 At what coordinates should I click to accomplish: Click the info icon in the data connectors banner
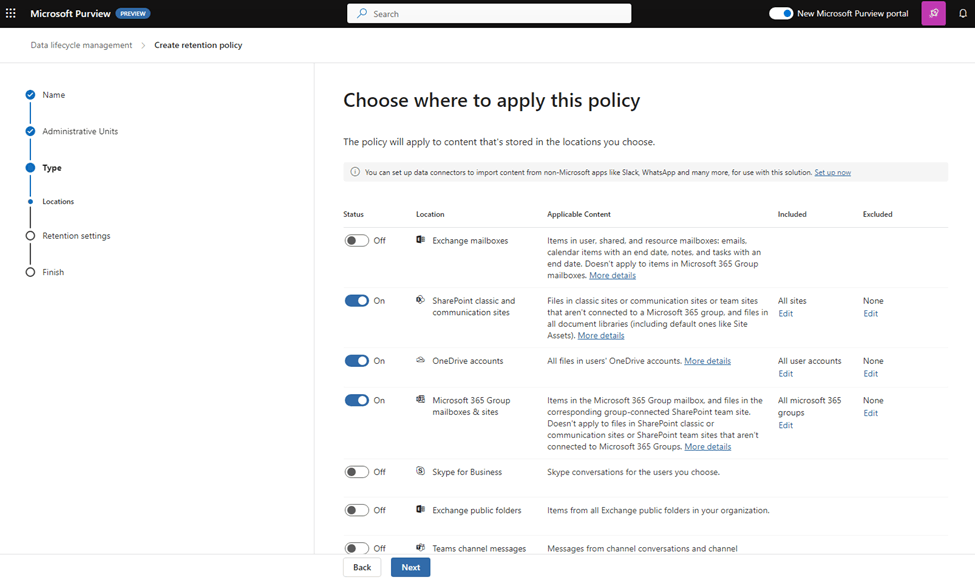(355, 172)
